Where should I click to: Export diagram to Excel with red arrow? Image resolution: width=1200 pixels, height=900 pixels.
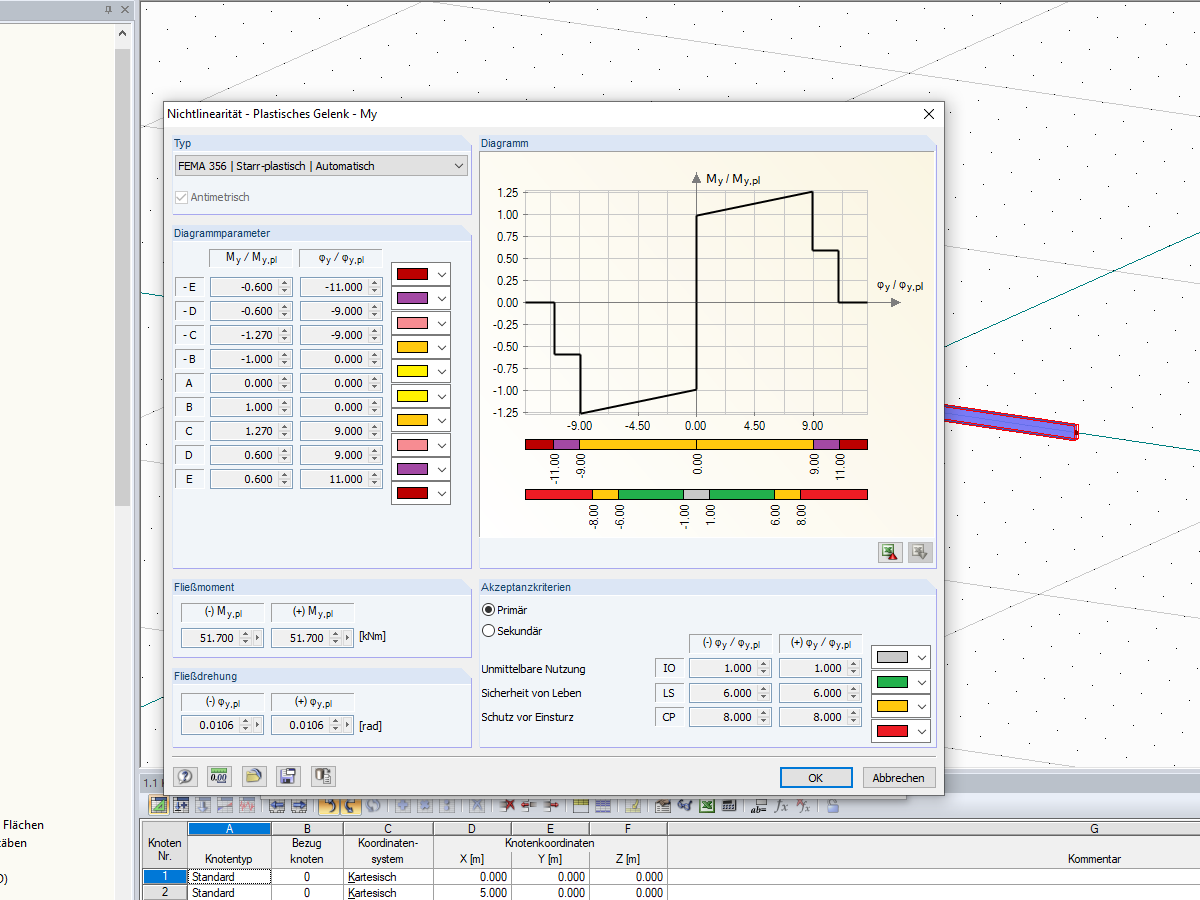890,551
